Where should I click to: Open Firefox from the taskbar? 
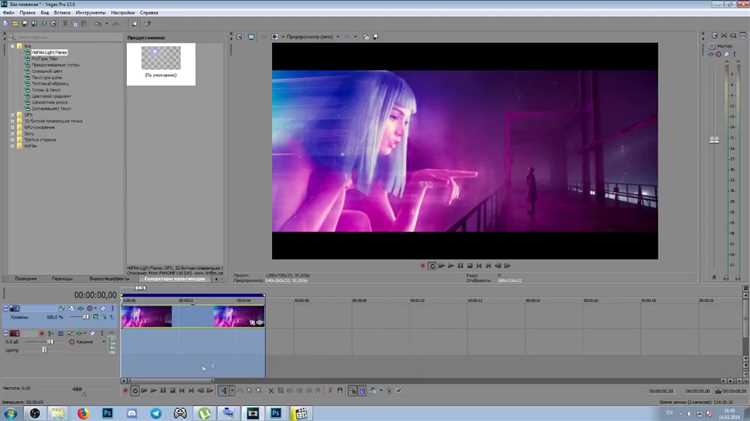[83, 412]
